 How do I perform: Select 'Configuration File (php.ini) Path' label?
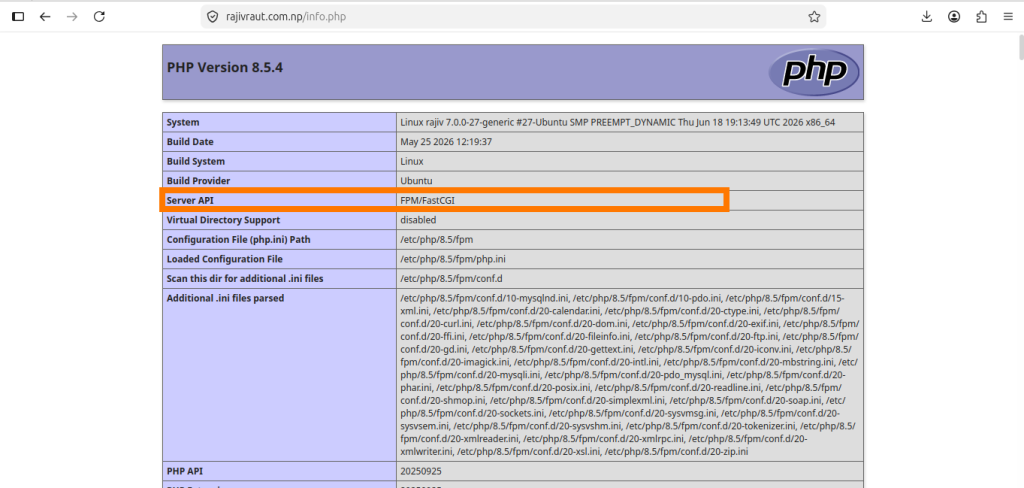click(x=238, y=240)
